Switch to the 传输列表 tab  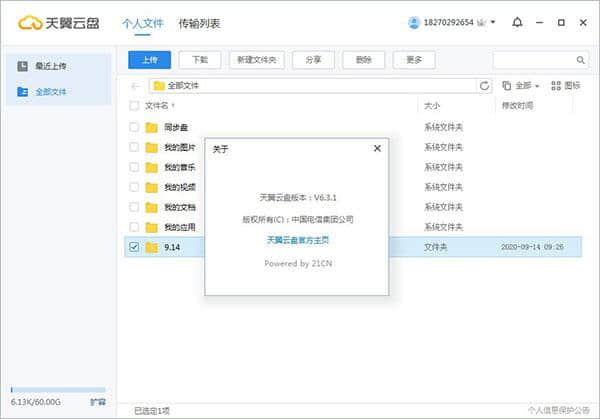(199, 22)
